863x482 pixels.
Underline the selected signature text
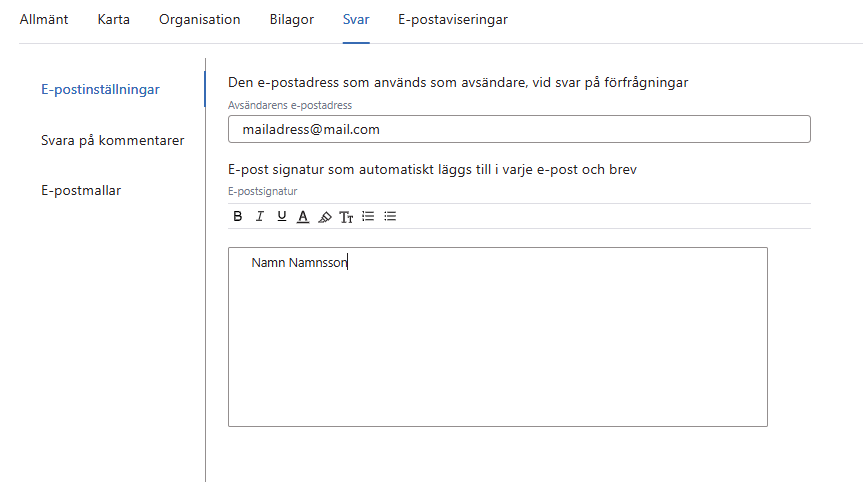[281, 216]
